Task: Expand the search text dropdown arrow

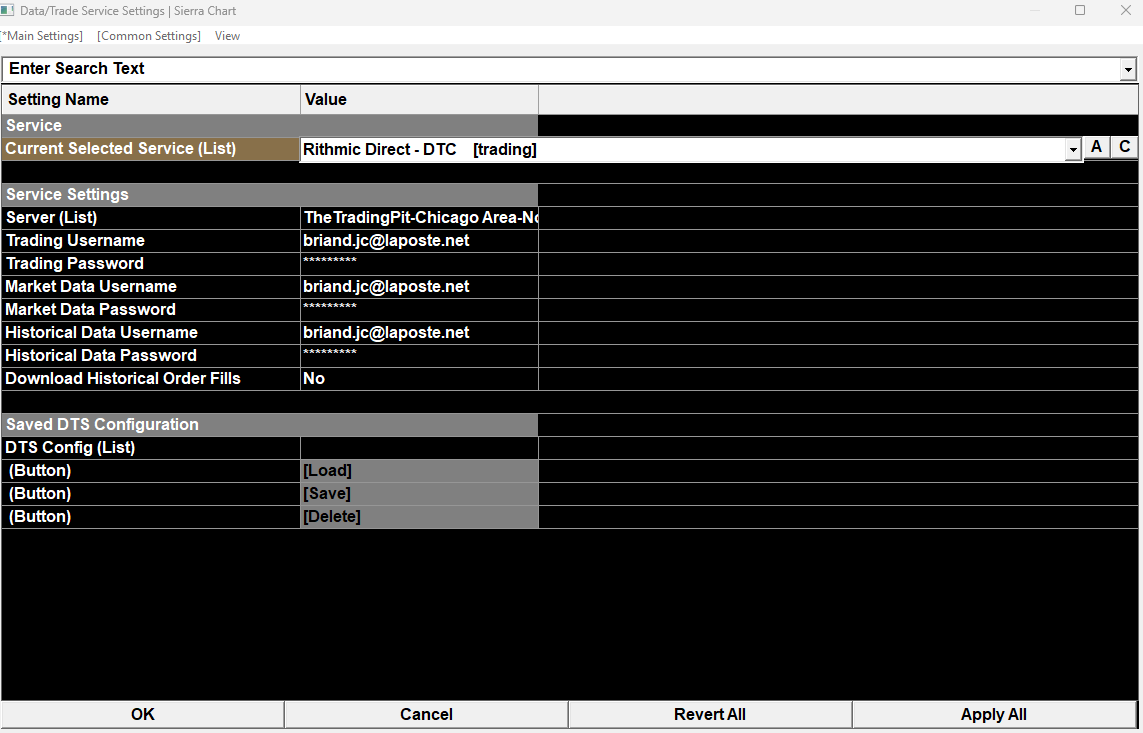Action: pyautogui.click(x=1128, y=69)
